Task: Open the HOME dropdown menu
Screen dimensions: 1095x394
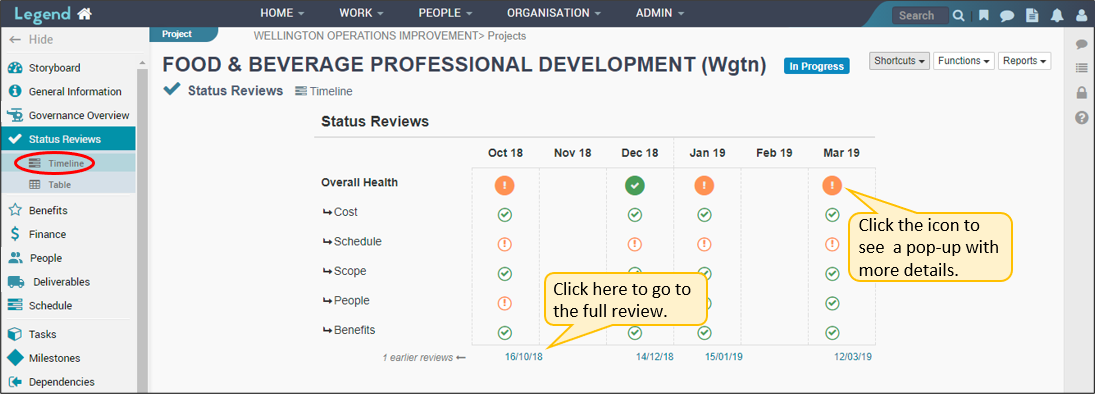Action: coord(282,13)
